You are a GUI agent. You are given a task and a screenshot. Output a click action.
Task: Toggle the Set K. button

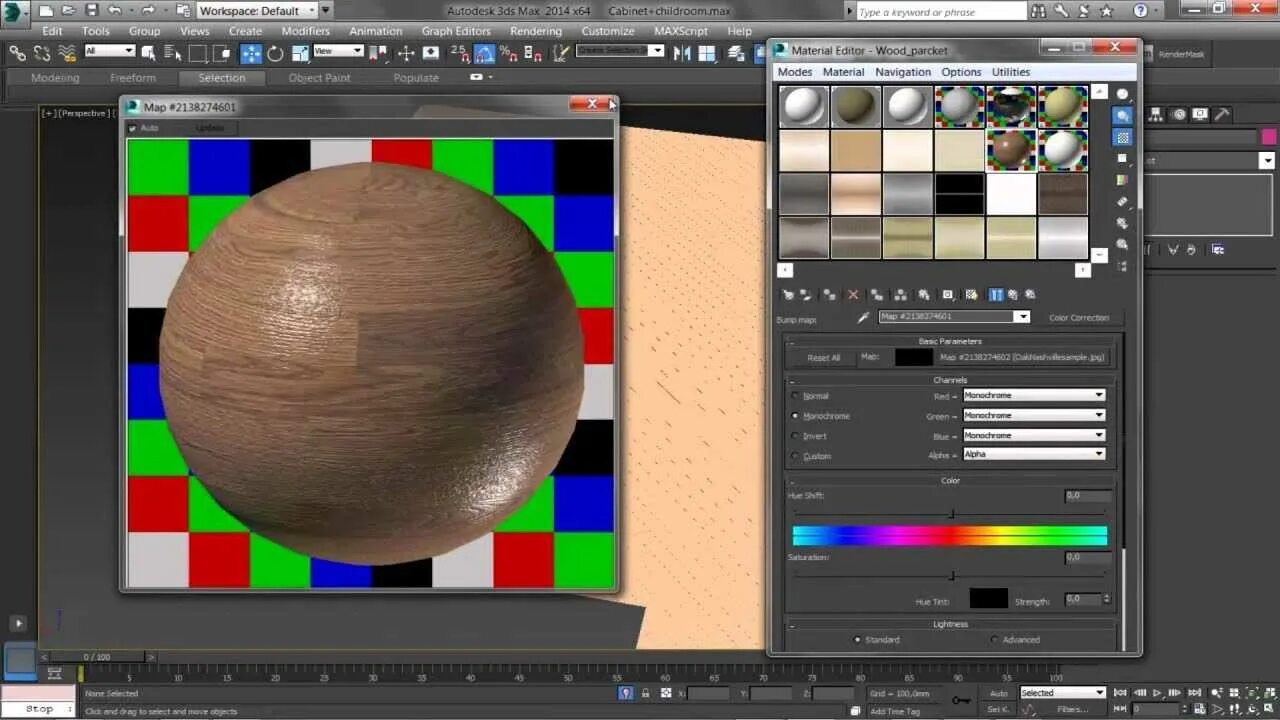pos(998,709)
